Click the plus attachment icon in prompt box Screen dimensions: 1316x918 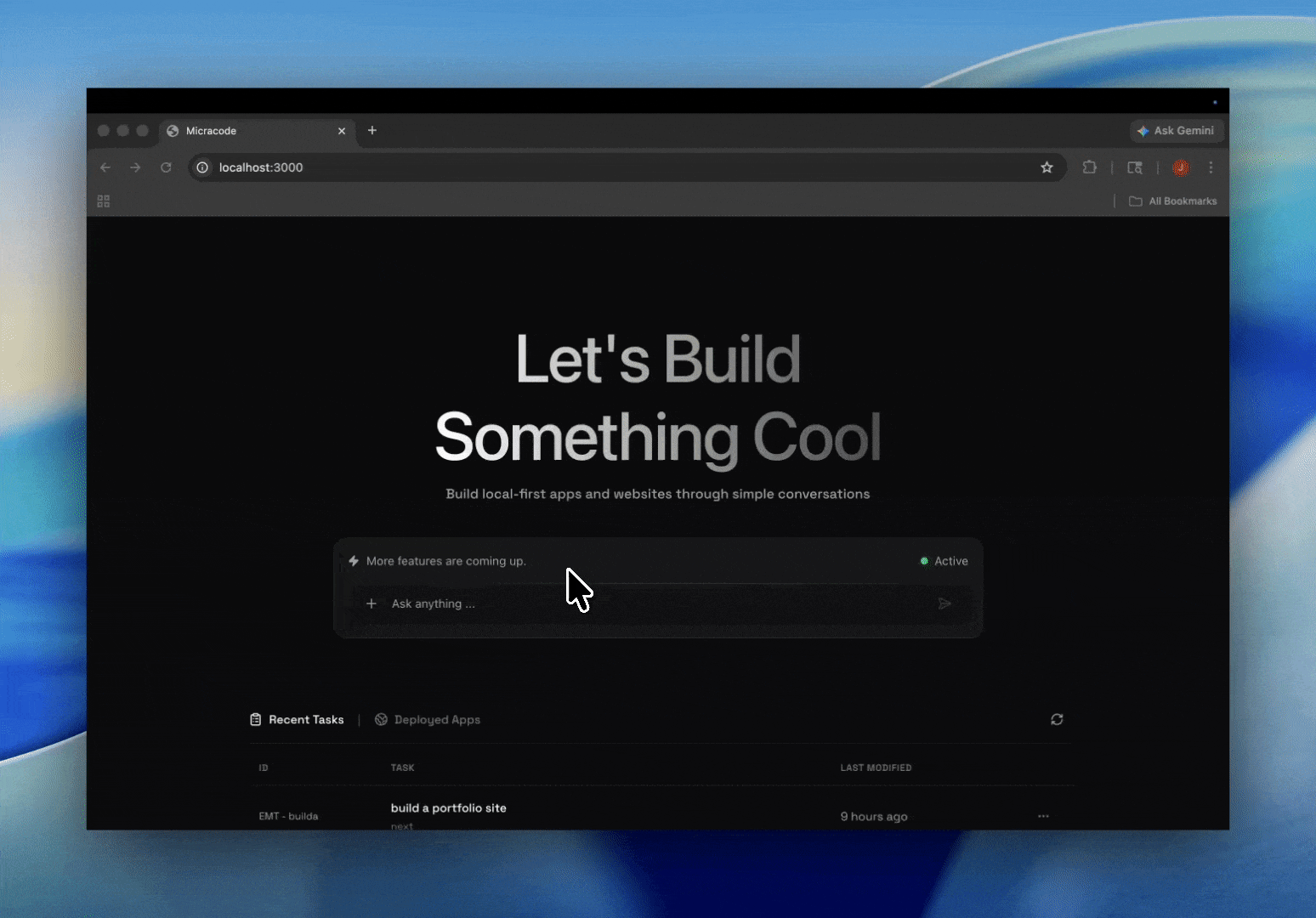[371, 603]
